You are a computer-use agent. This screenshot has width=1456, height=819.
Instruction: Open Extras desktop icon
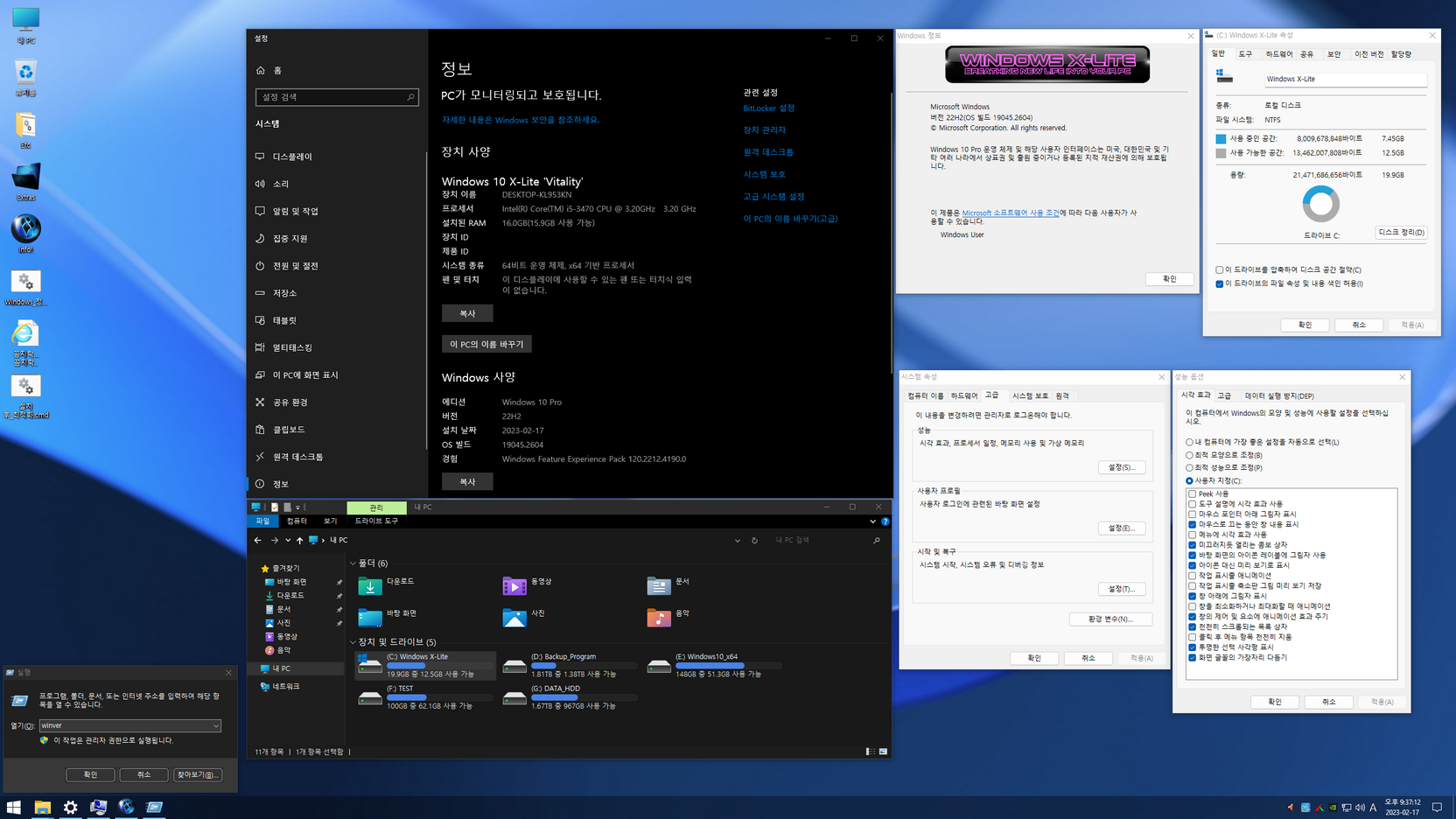(x=25, y=183)
